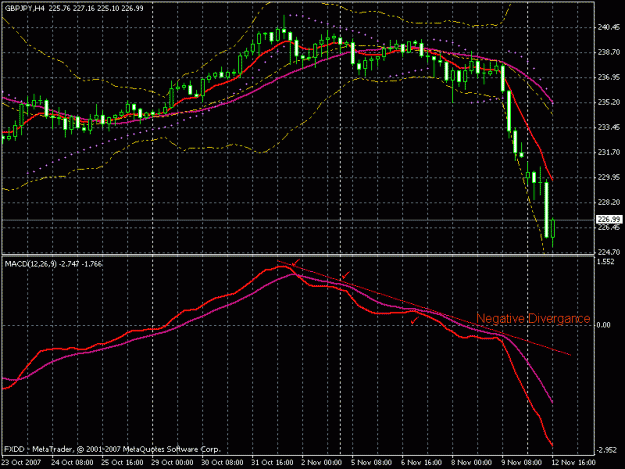Click the -2.952 MACD scale label
This screenshot has width=625, height=469.
pos(607,450)
